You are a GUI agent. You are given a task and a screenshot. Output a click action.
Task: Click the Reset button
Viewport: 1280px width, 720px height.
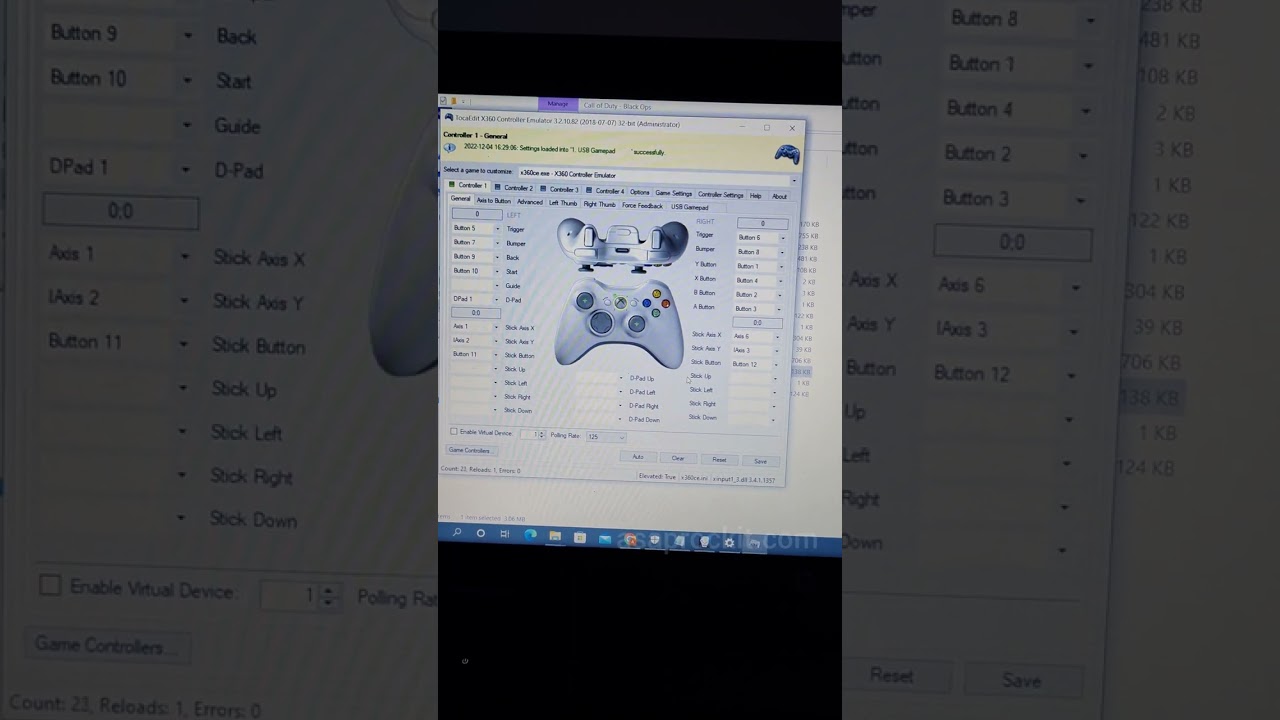[x=719, y=459]
